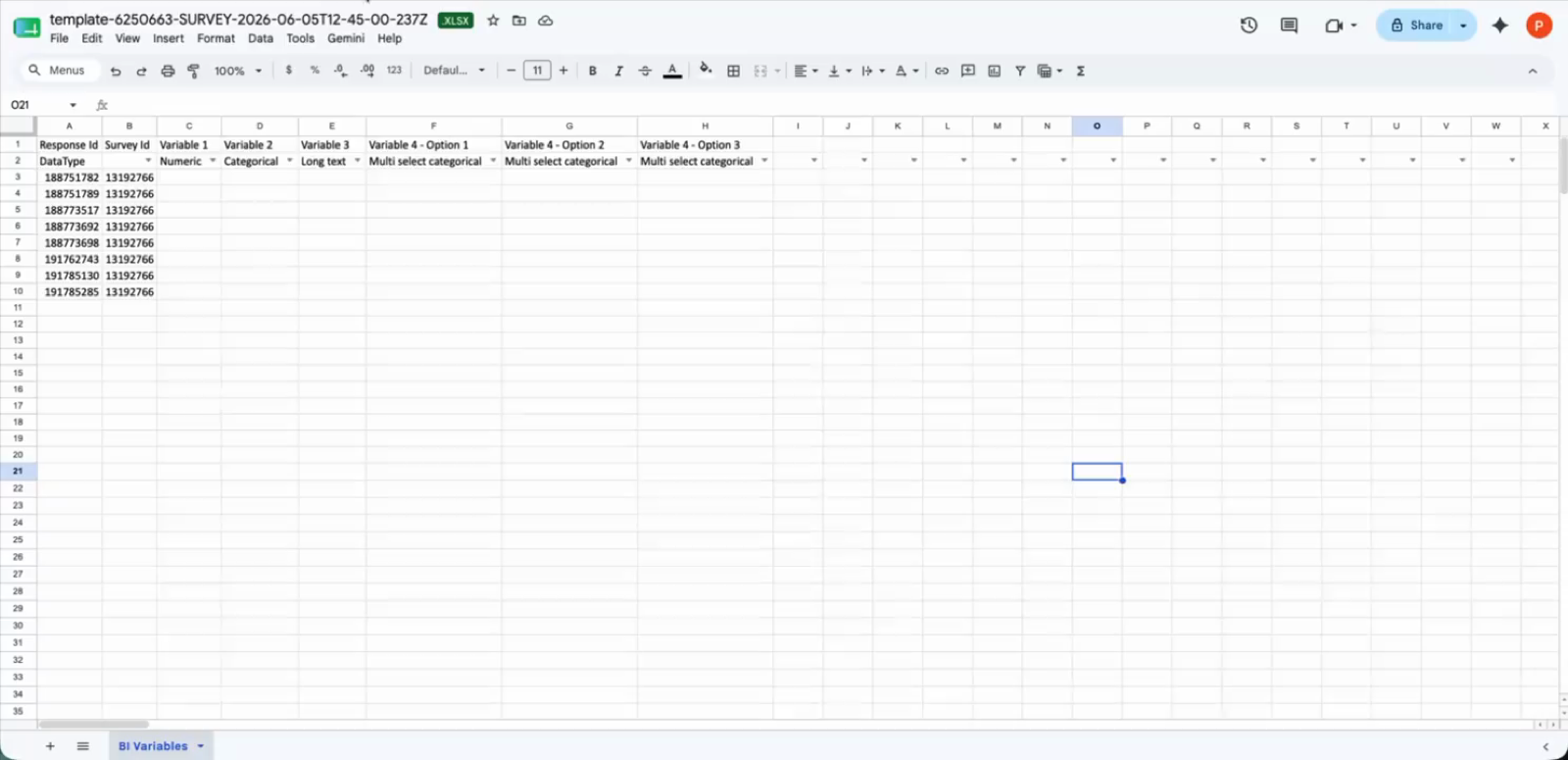Open the Help menu
This screenshot has height=760, width=1568.
point(390,38)
